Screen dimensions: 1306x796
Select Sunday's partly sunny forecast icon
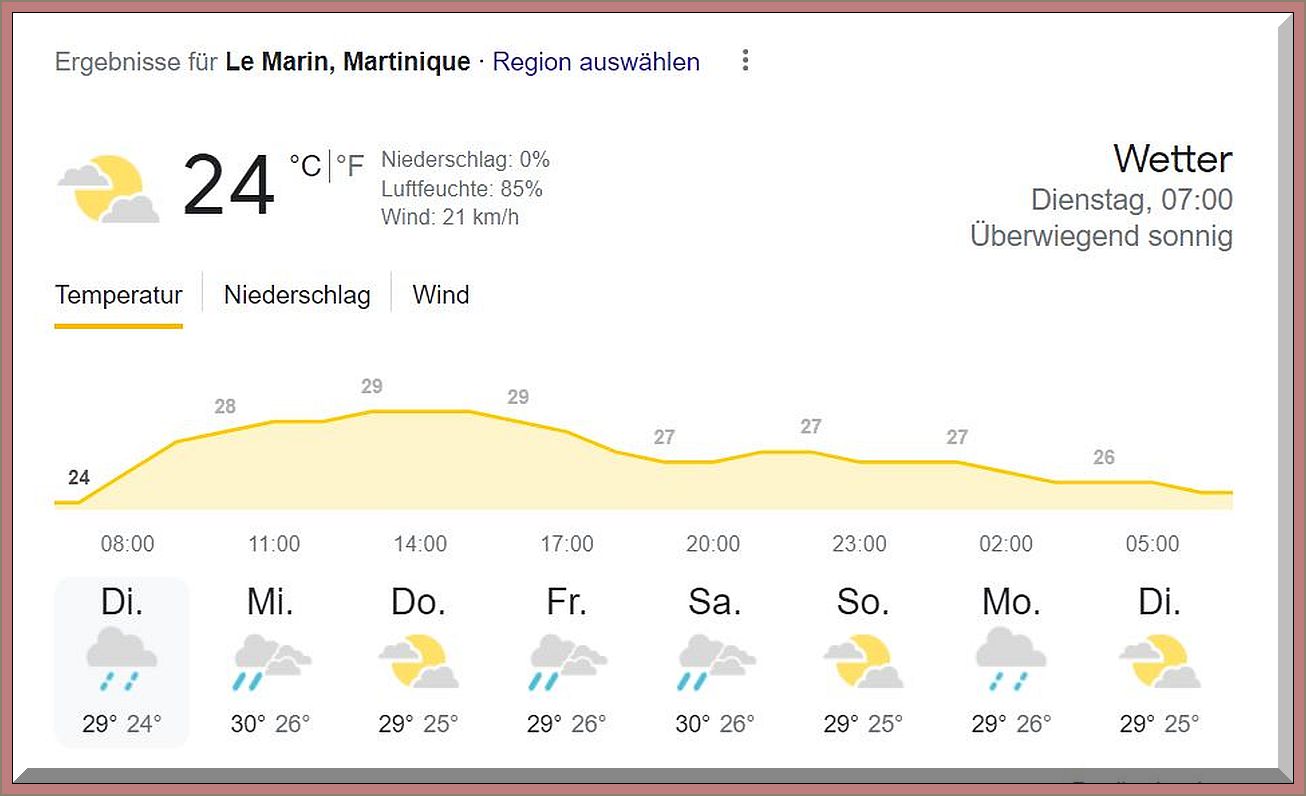pyautogui.click(x=863, y=661)
